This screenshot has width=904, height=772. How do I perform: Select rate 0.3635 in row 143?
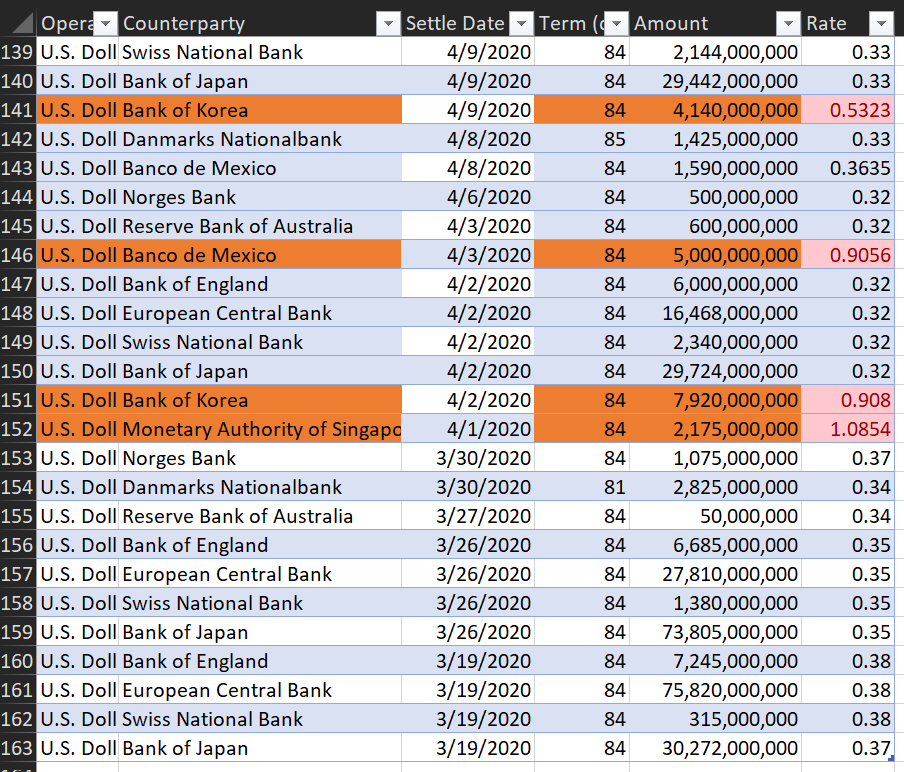click(x=848, y=168)
